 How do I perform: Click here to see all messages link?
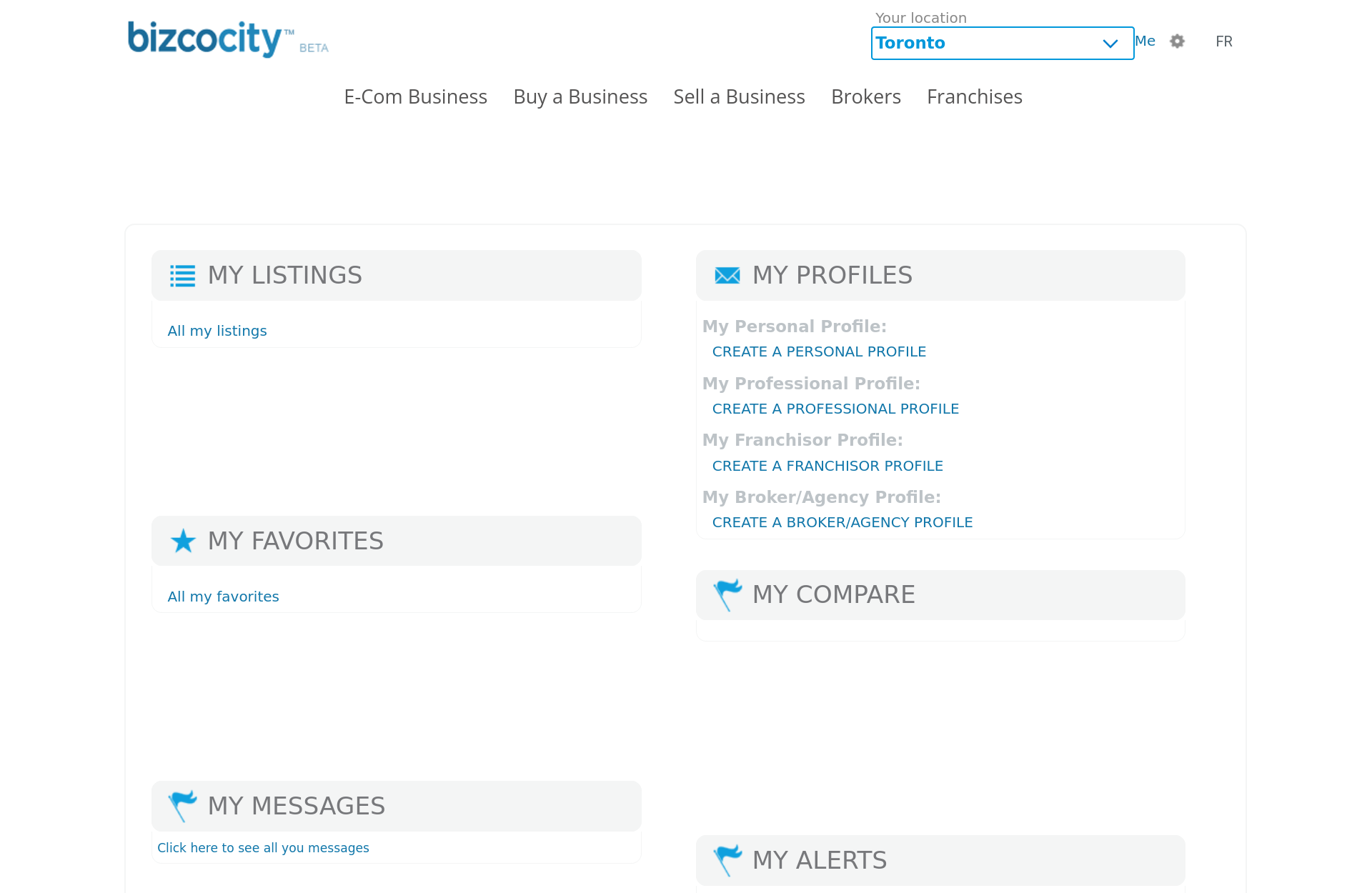tap(263, 848)
